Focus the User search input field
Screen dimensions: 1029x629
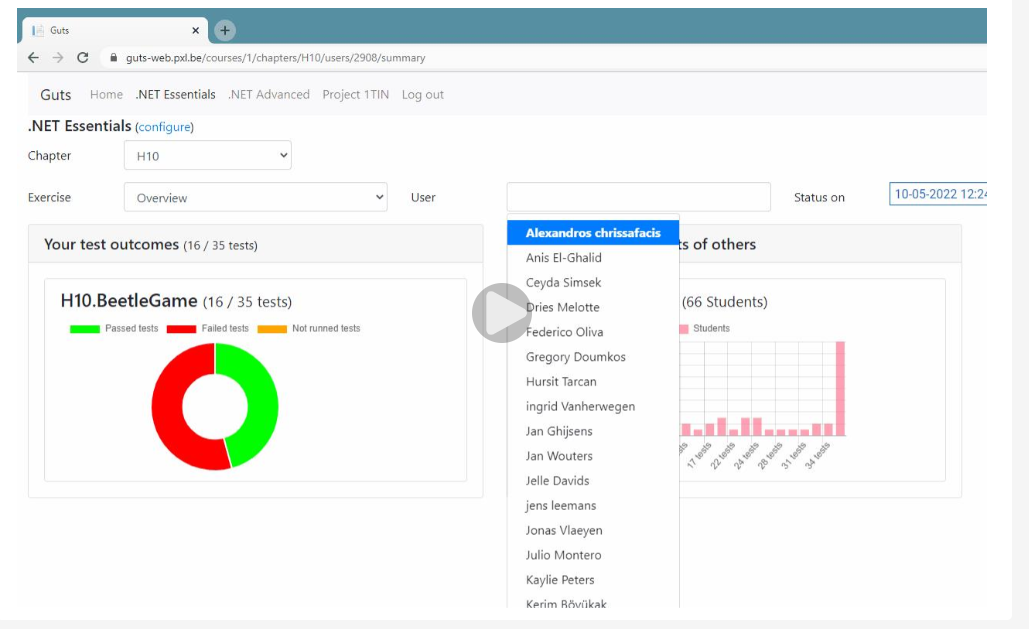click(639, 197)
